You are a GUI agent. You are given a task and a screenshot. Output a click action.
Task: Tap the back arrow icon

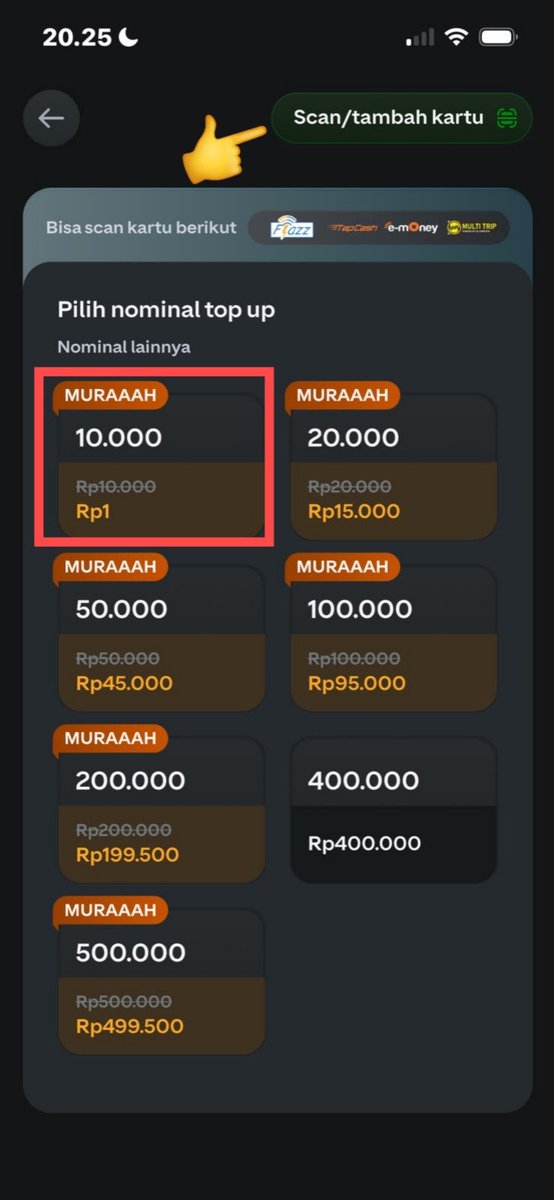[51, 118]
